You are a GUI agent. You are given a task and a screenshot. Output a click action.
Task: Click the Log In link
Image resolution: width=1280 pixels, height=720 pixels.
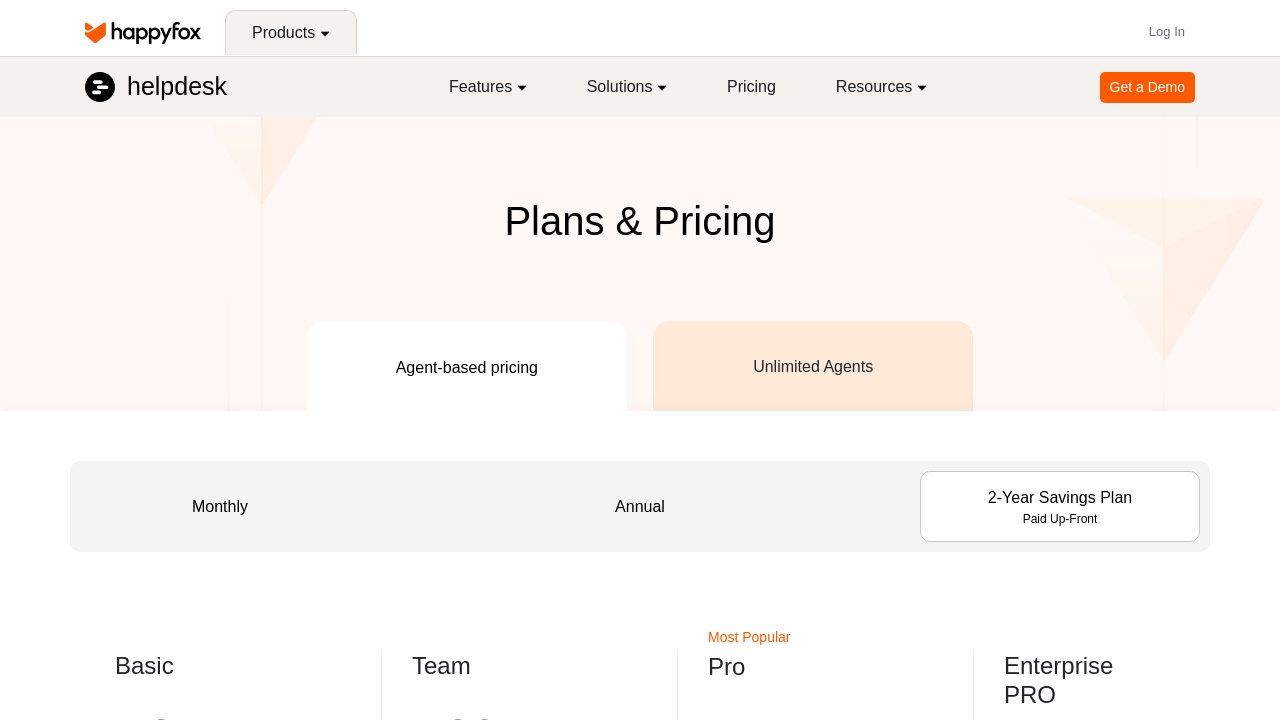tap(1167, 32)
